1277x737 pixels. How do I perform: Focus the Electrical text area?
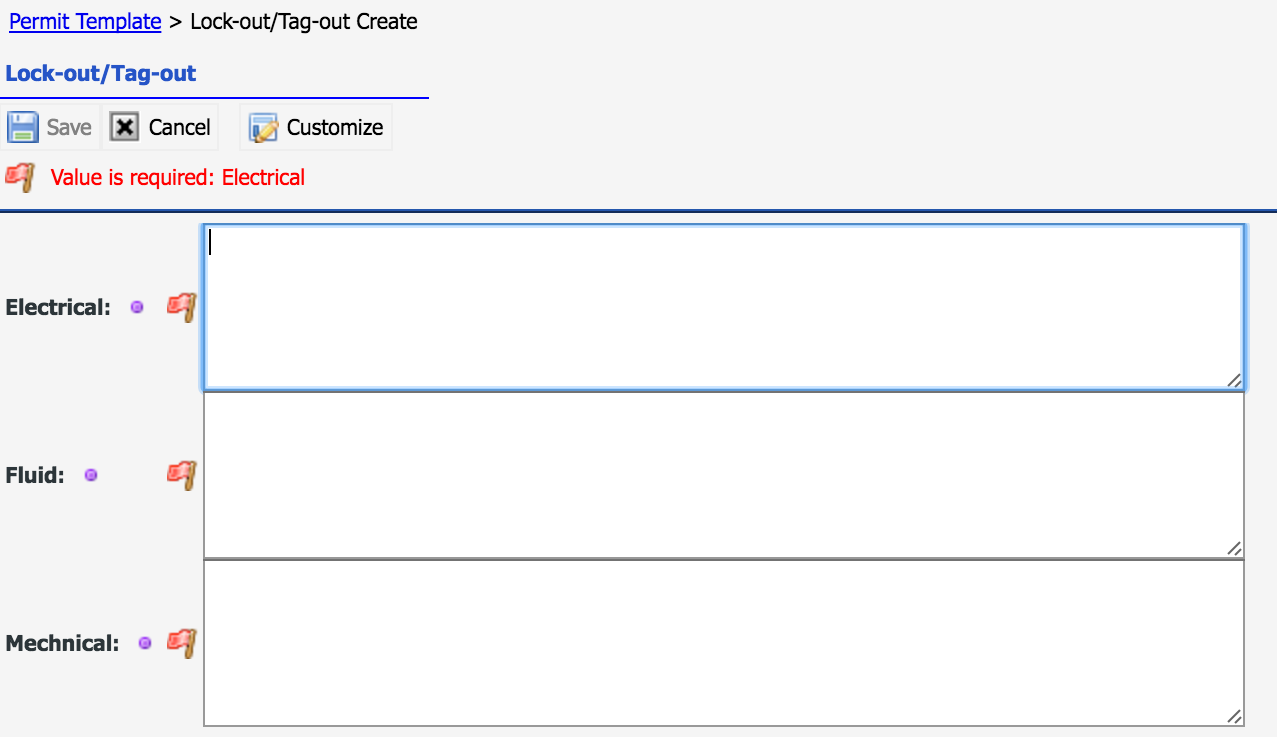(x=723, y=307)
